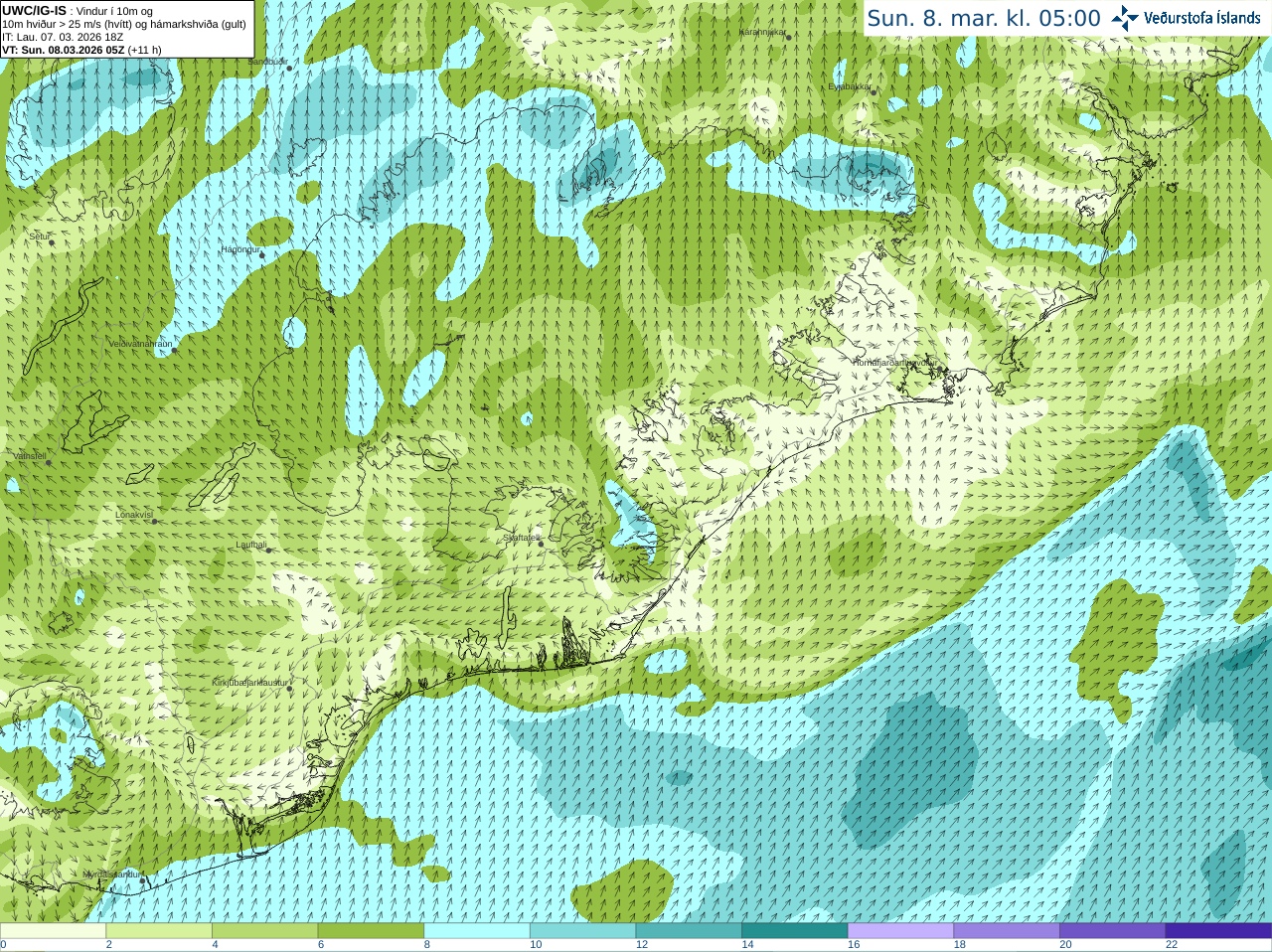The width and height of the screenshot is (1272, 952).
Task: Click the 'Kirkjubæjarklaustur' station label
Action: click(x=250, y=683)
